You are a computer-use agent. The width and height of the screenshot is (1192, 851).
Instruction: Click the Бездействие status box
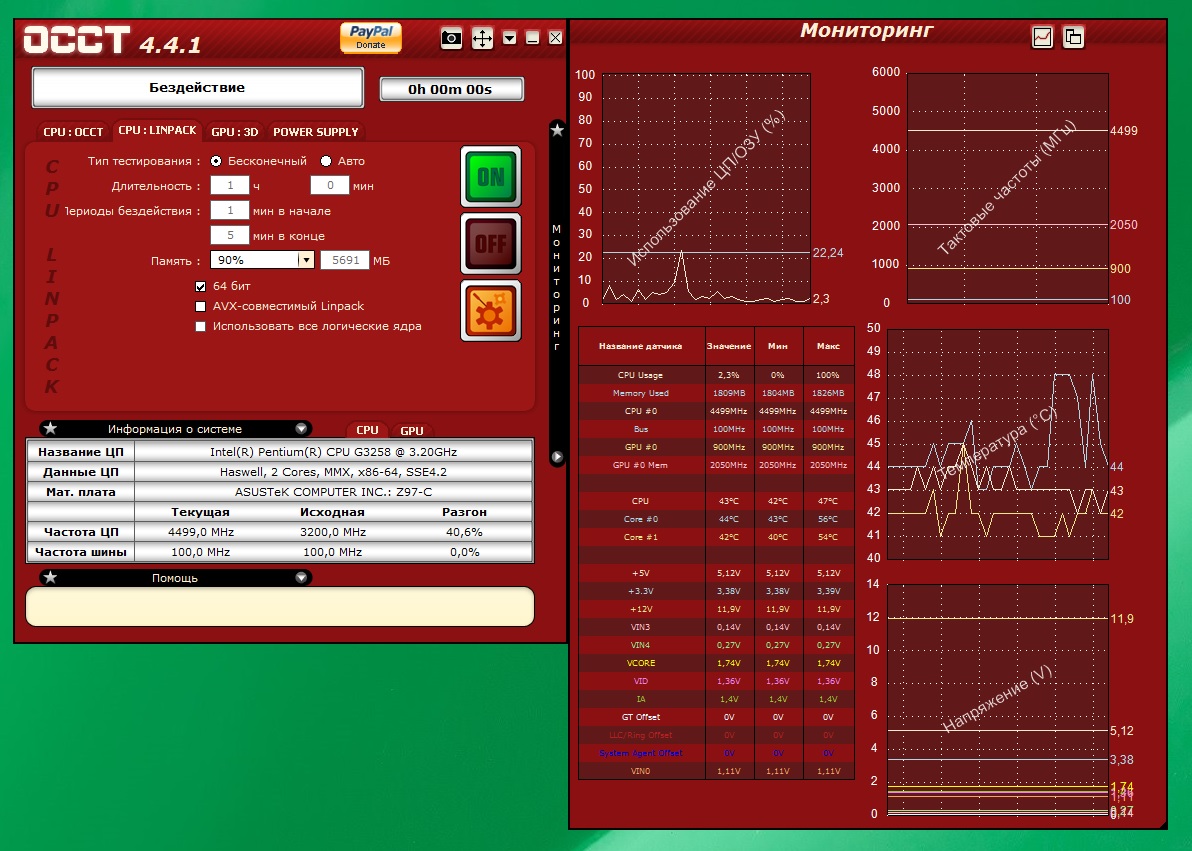[x=198, y=87]
